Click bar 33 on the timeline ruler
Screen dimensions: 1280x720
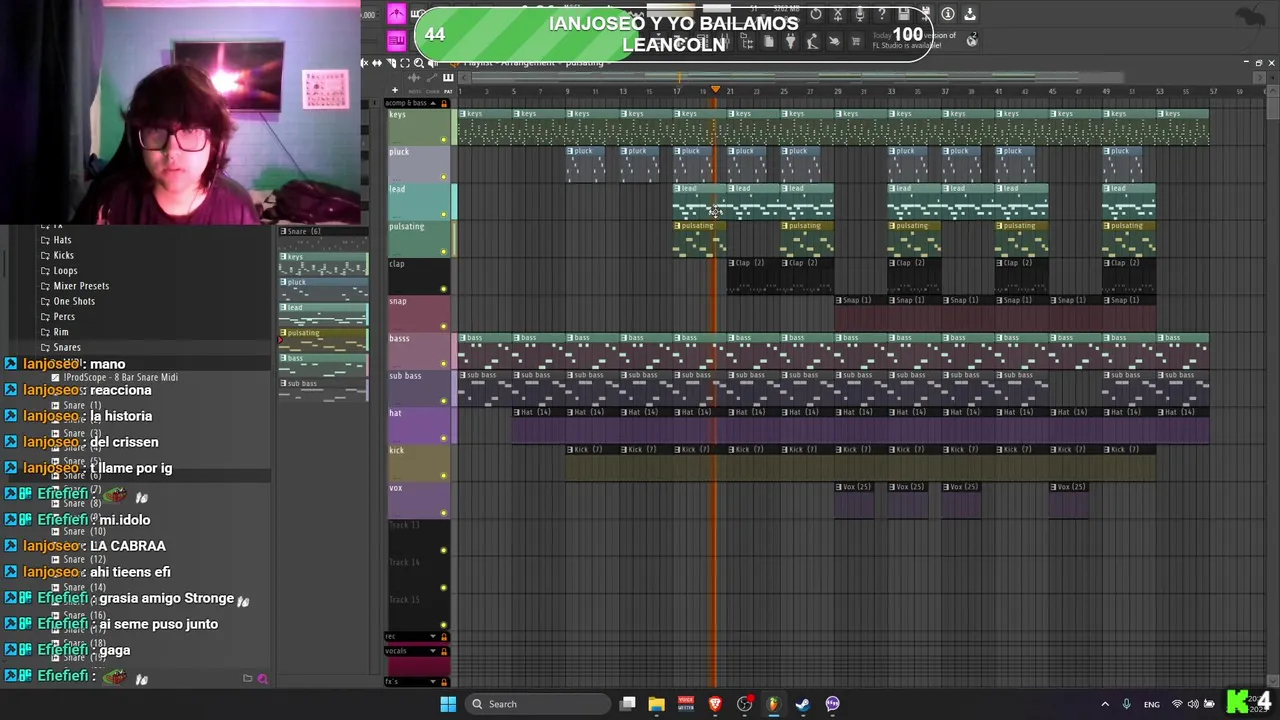click(x=891, y=91)
